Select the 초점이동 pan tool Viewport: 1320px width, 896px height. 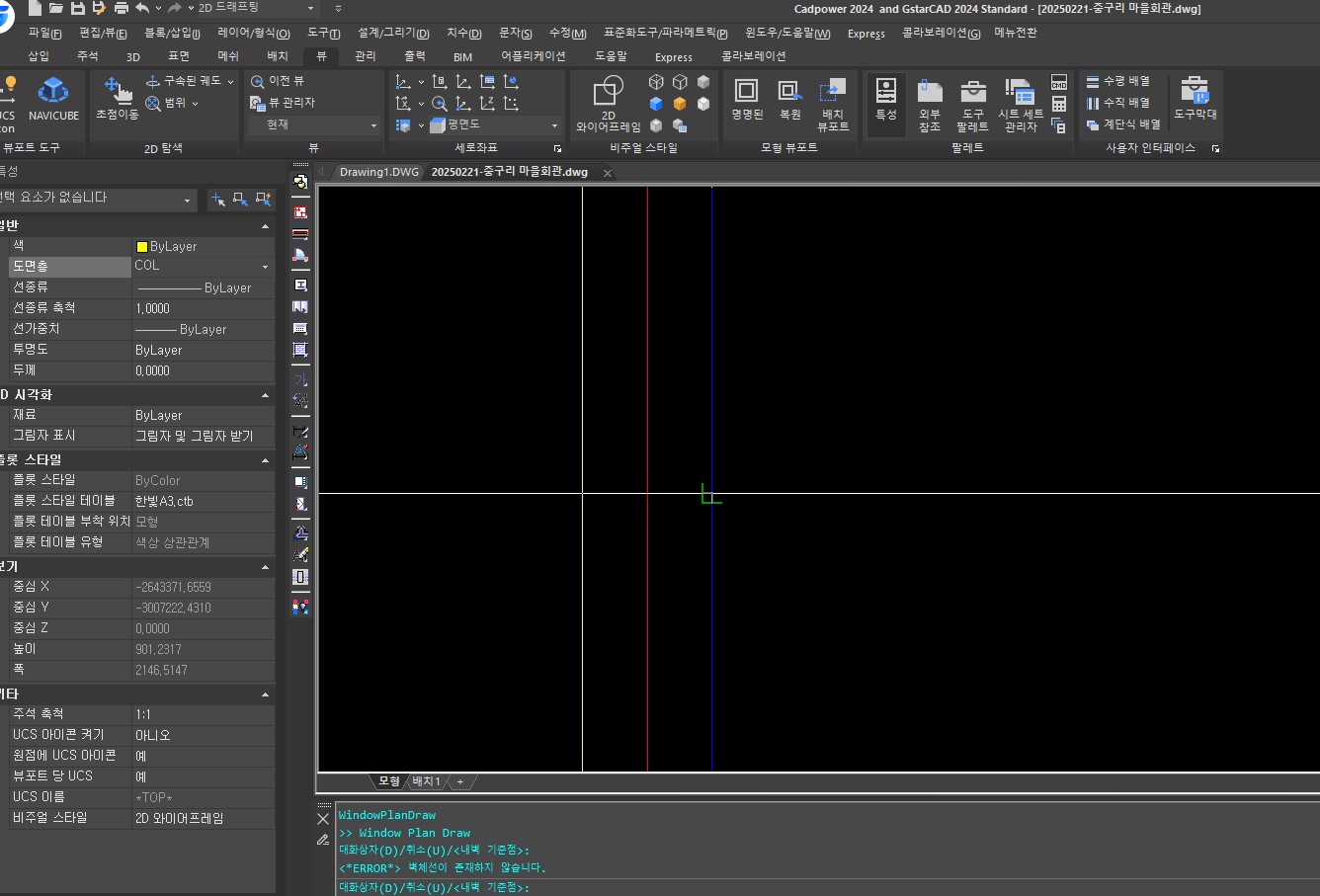click(x=118, y=100)
